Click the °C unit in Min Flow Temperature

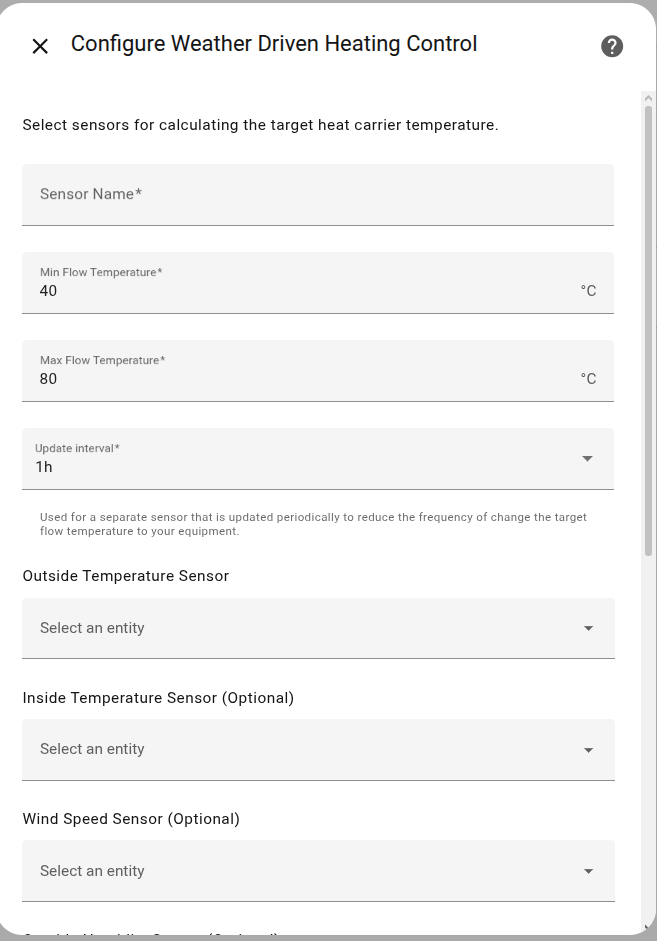588,291
